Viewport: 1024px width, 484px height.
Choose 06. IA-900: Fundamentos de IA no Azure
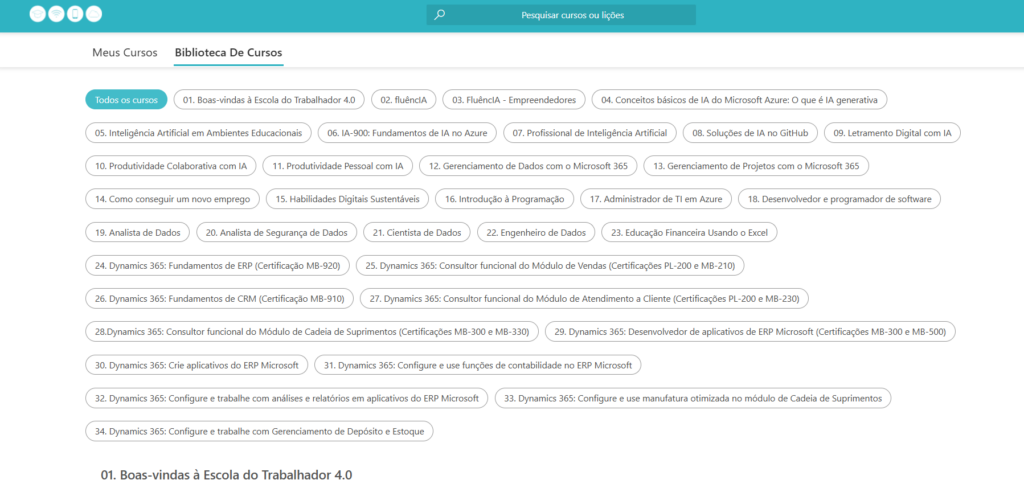pyautogui.click(x=408, y=133)
